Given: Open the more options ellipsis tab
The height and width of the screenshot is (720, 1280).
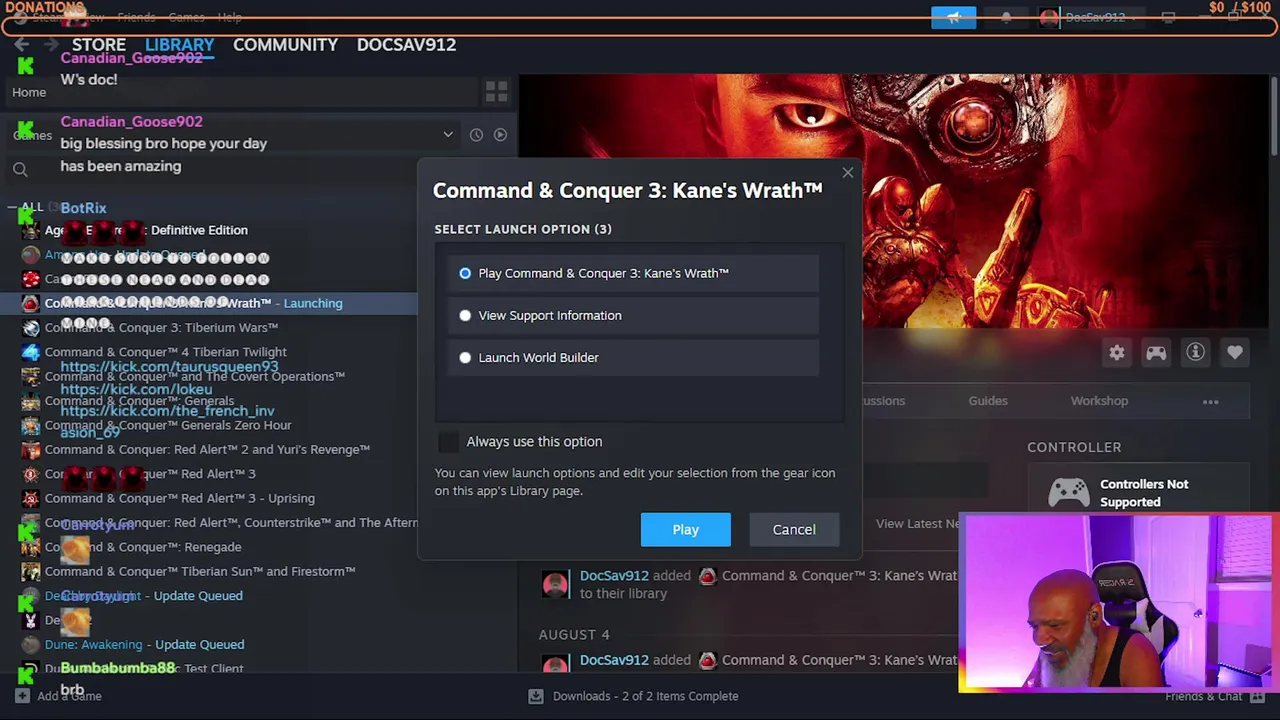Looking at the screenshot, I should point(1210,401).
